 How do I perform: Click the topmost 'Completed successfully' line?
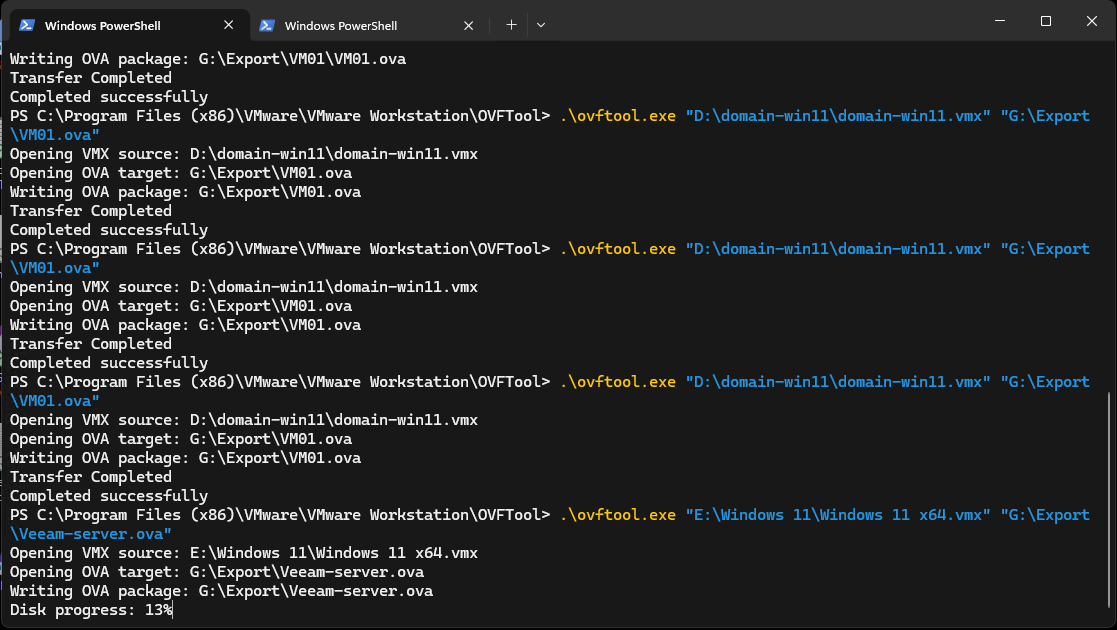pyautogui.click(x=109, y=97)
